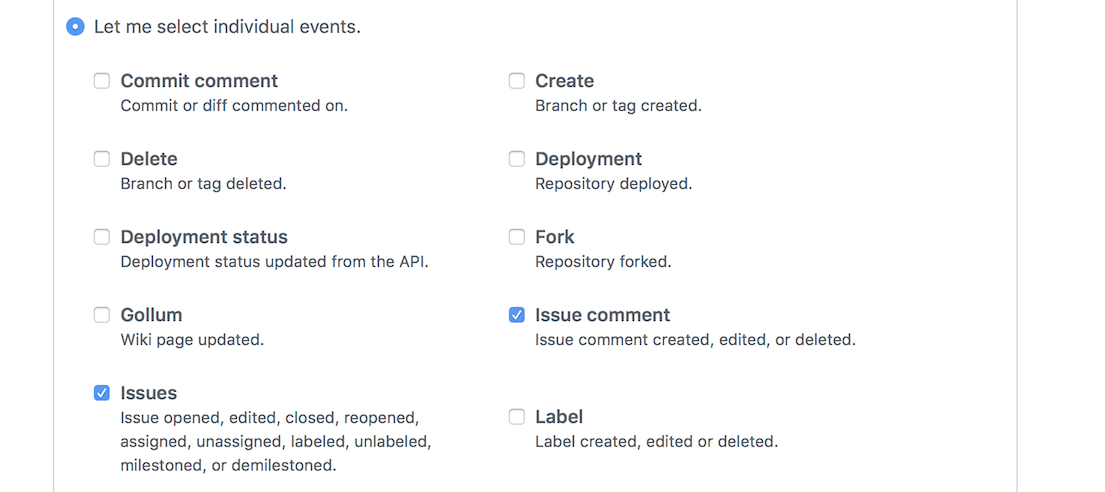Check the Fork event checkbox
This screenshot has width=1105, height=492.
coord(517,237)
